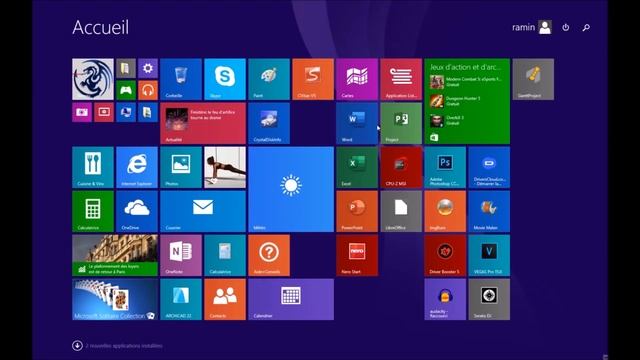Open the Excel tile
This screenshot has height=360, width=640.
(x=357, y=167)
